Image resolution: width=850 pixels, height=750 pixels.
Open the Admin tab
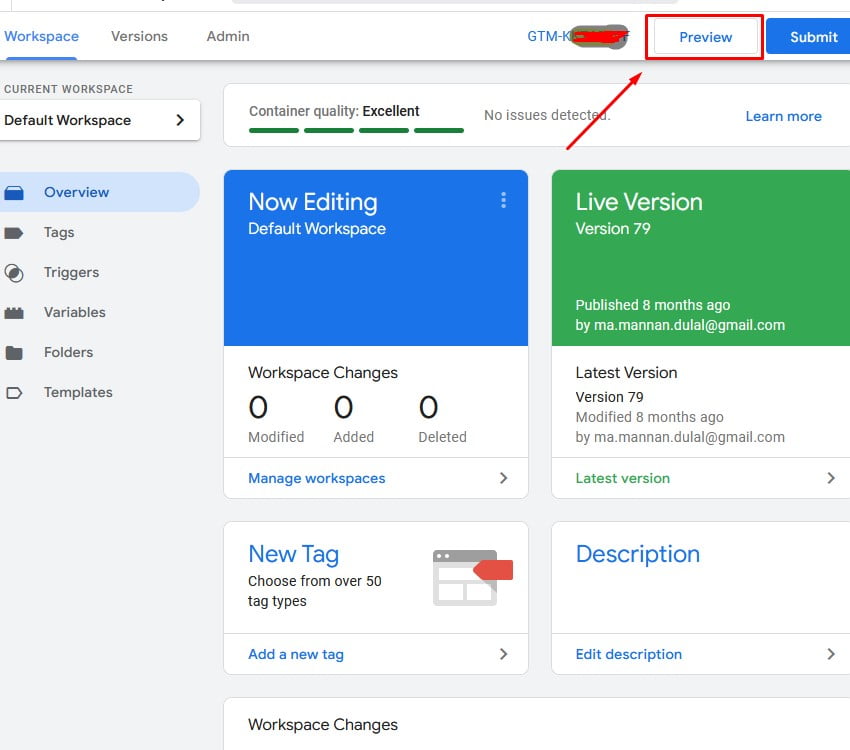228,36
